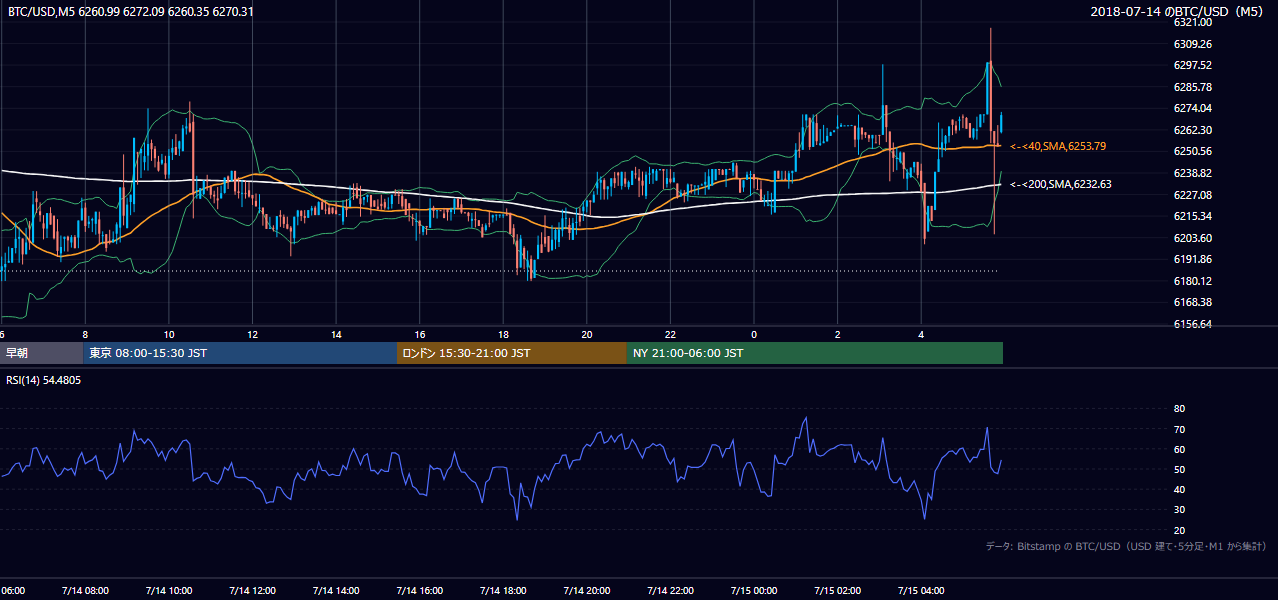
Task: Click the 6250.56 price axis label
Action: [x=1192, y=151]
